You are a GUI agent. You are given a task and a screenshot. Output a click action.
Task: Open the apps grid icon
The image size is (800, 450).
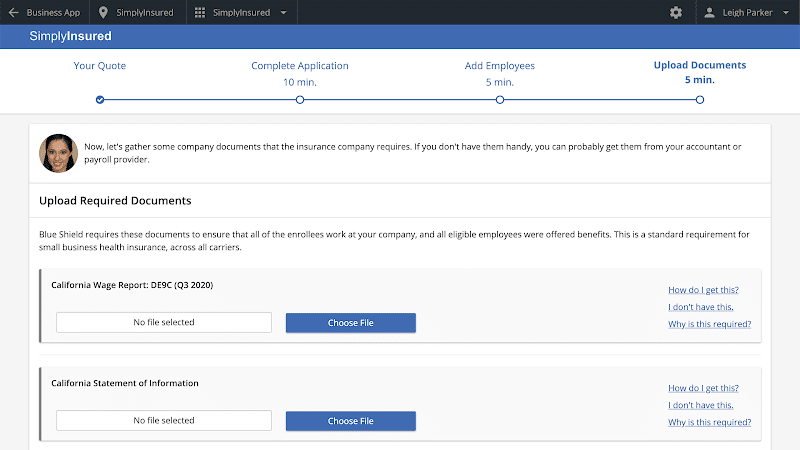point(200,13)
